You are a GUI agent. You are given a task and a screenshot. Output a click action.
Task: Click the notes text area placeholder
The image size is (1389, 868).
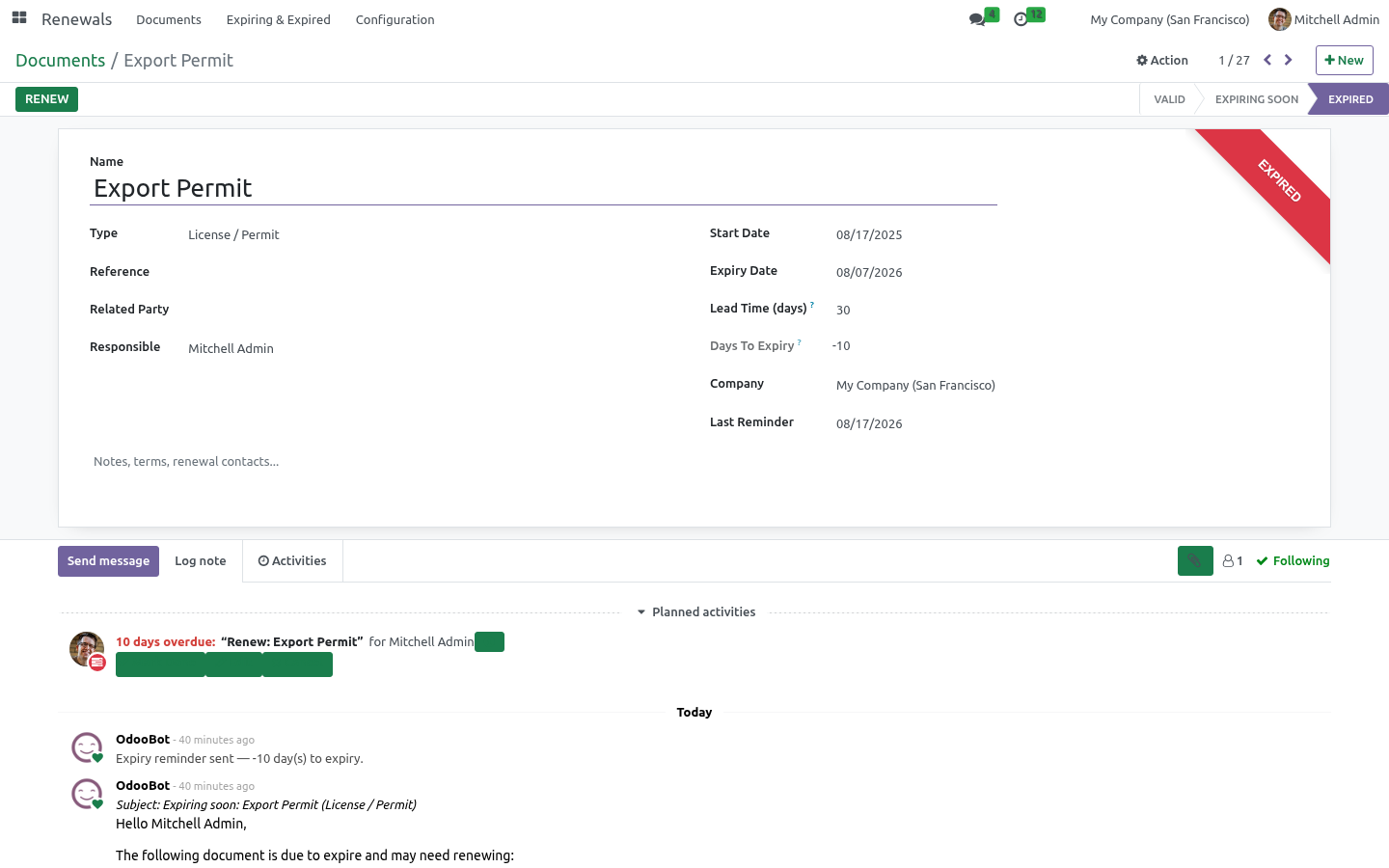(694, 462)
